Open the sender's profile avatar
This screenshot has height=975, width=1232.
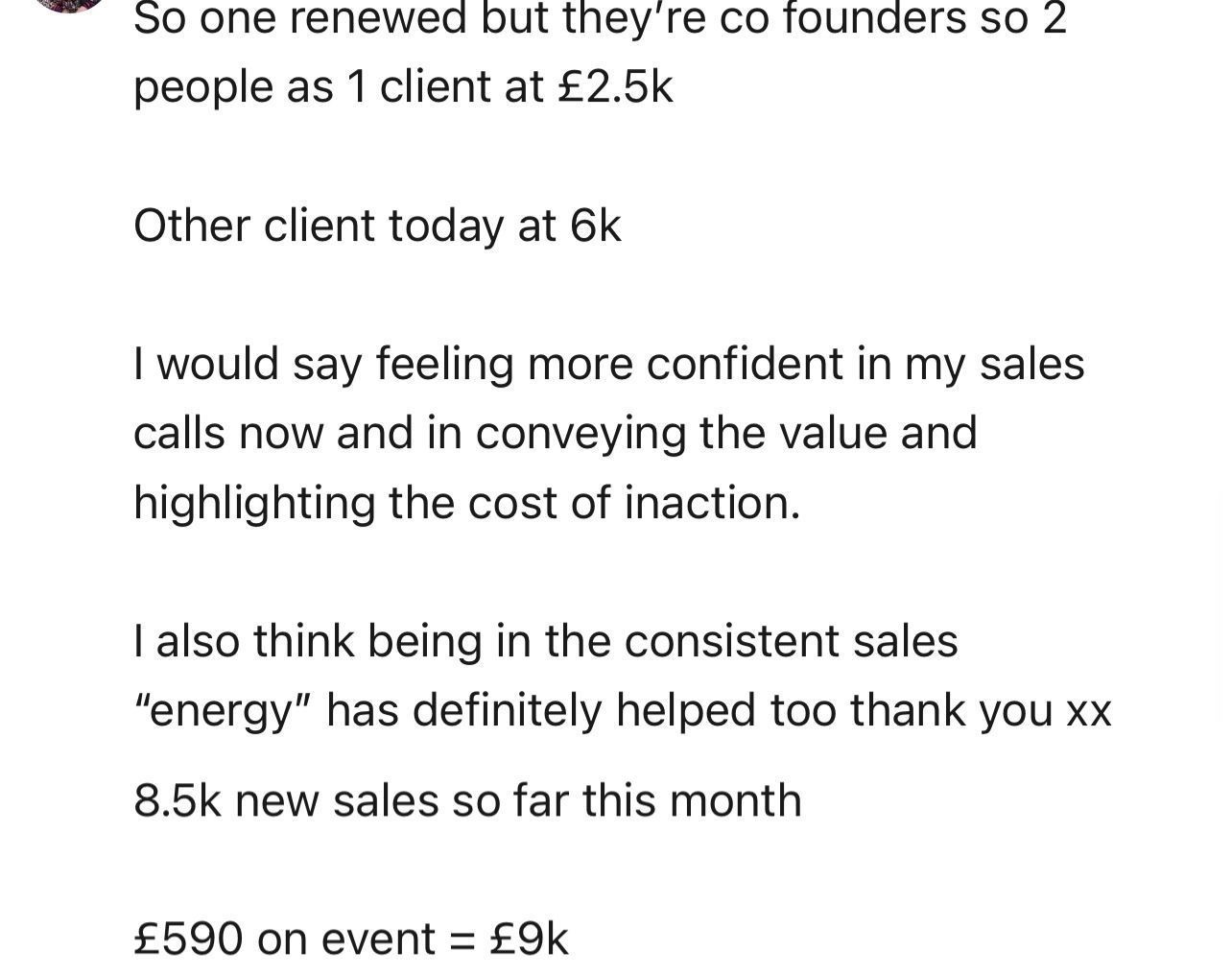[69, 4]
